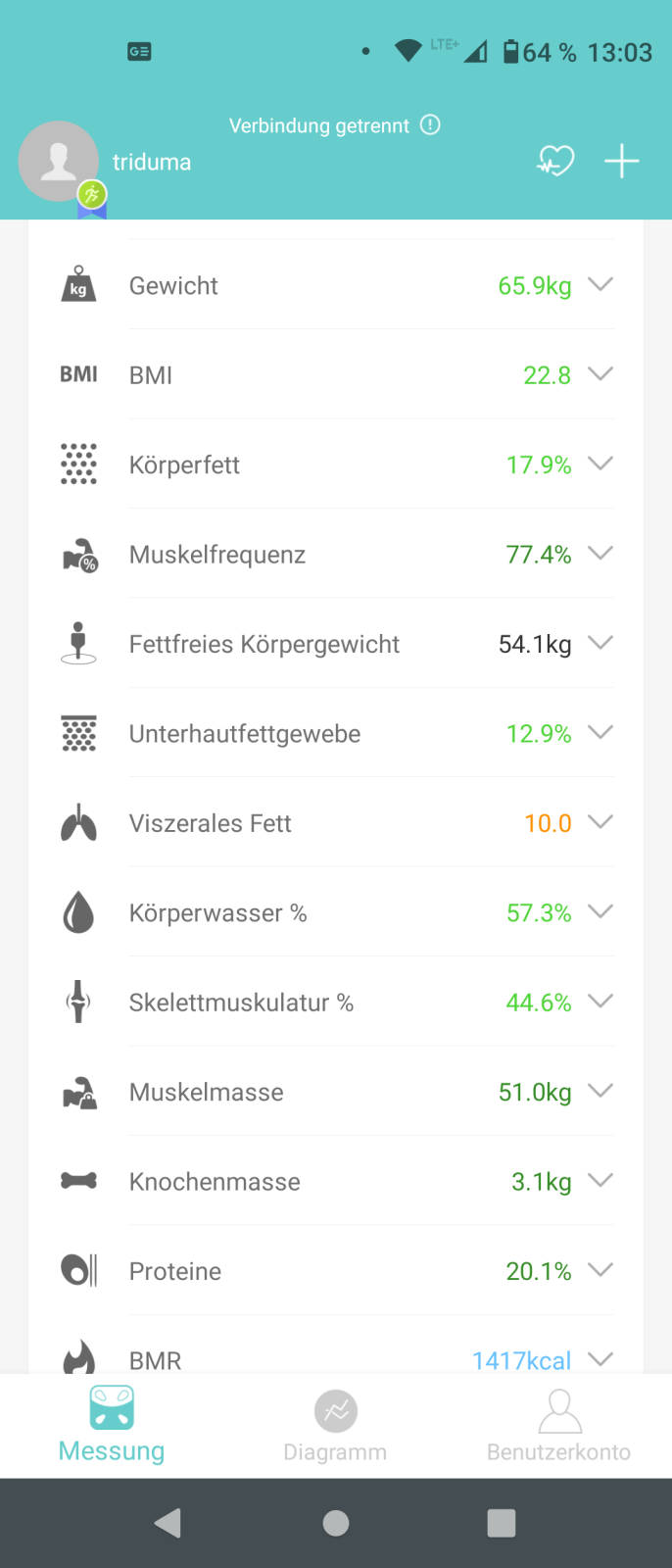Open the Benutzerkonto tab
This screenshot has width=672, height=1568.
pyautogui.click(x=558, y=1426)
